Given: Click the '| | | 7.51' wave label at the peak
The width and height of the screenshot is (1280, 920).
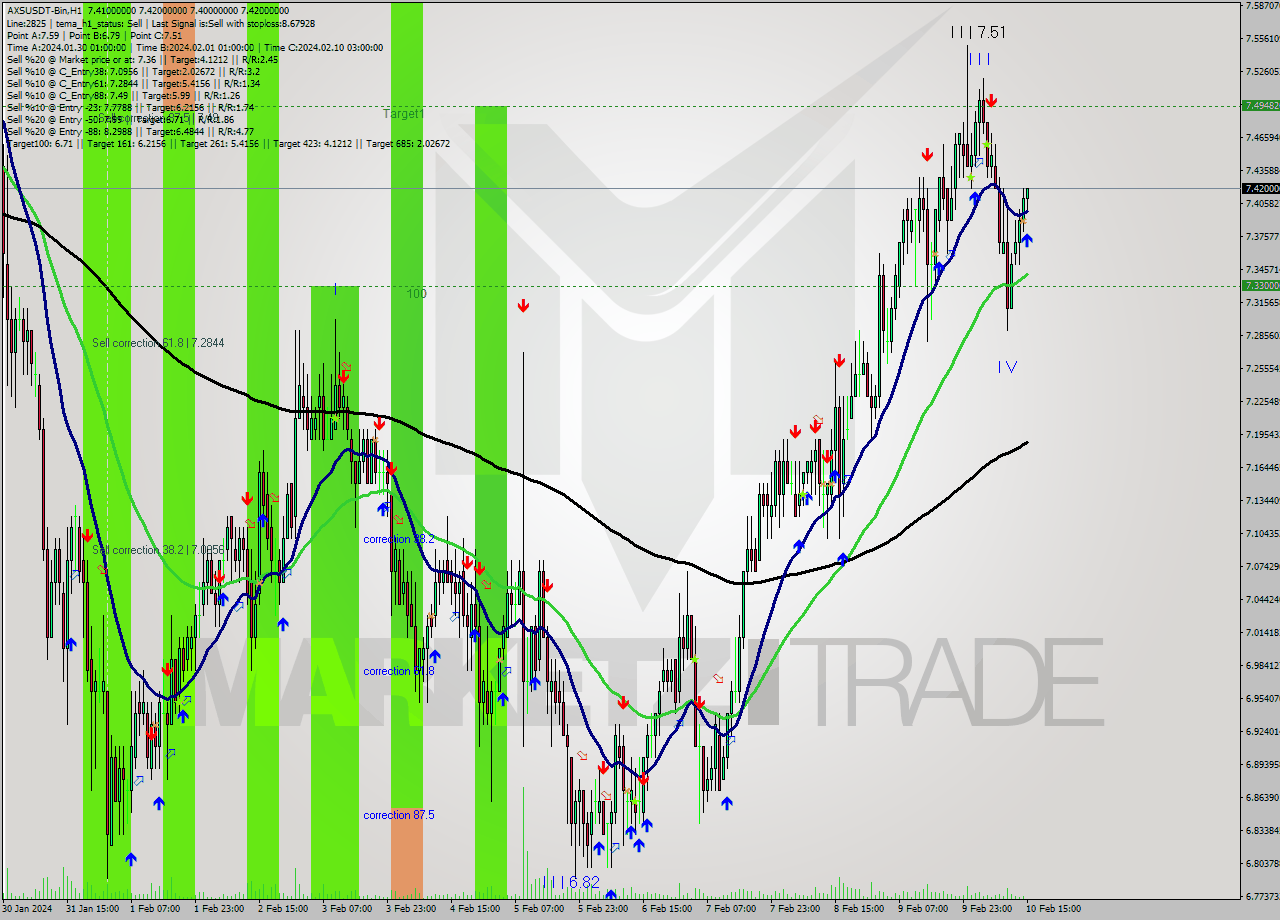Looking at the screenshot, I should pos(978,32).
